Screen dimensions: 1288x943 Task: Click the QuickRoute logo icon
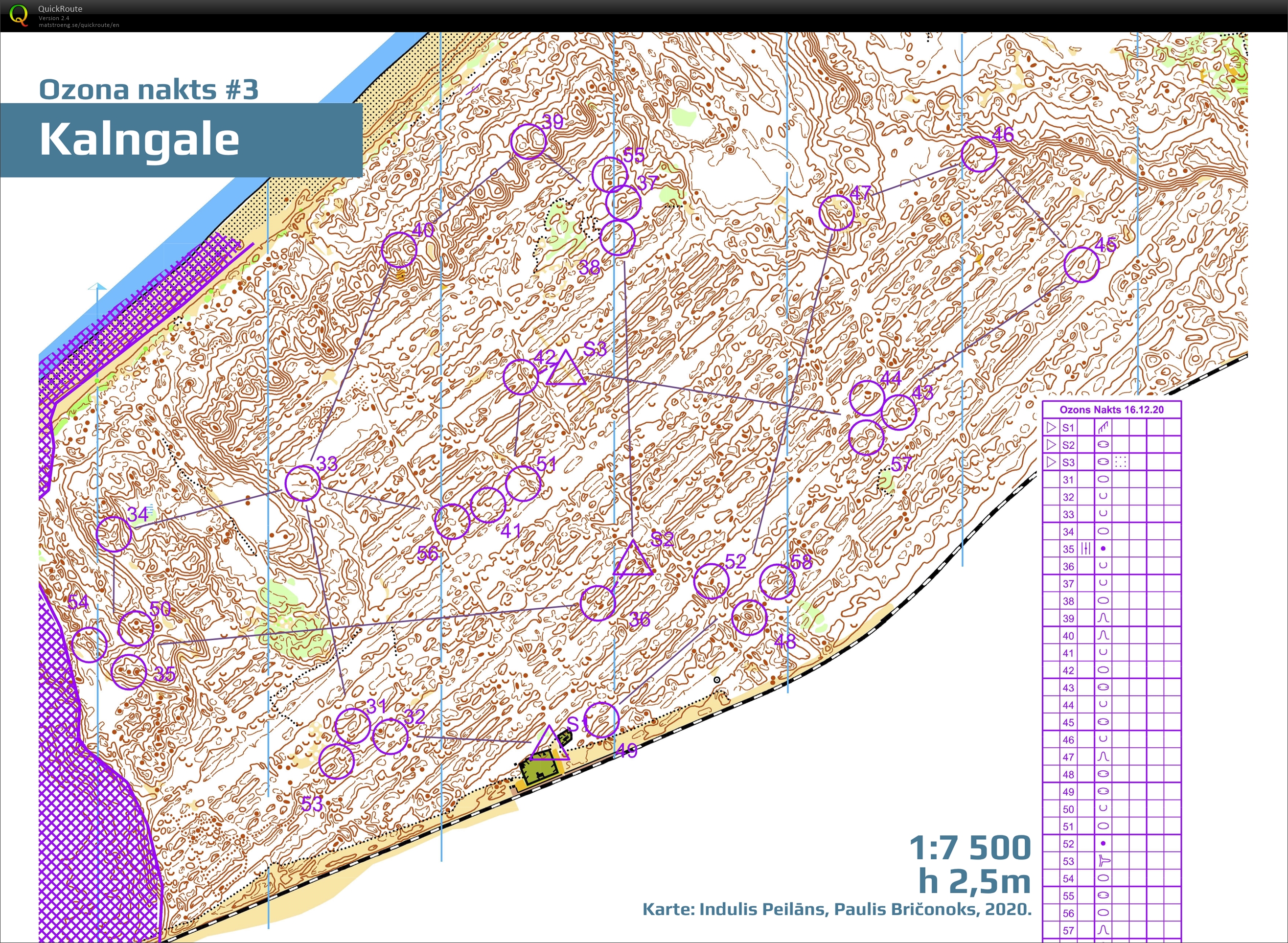(19, 15)
